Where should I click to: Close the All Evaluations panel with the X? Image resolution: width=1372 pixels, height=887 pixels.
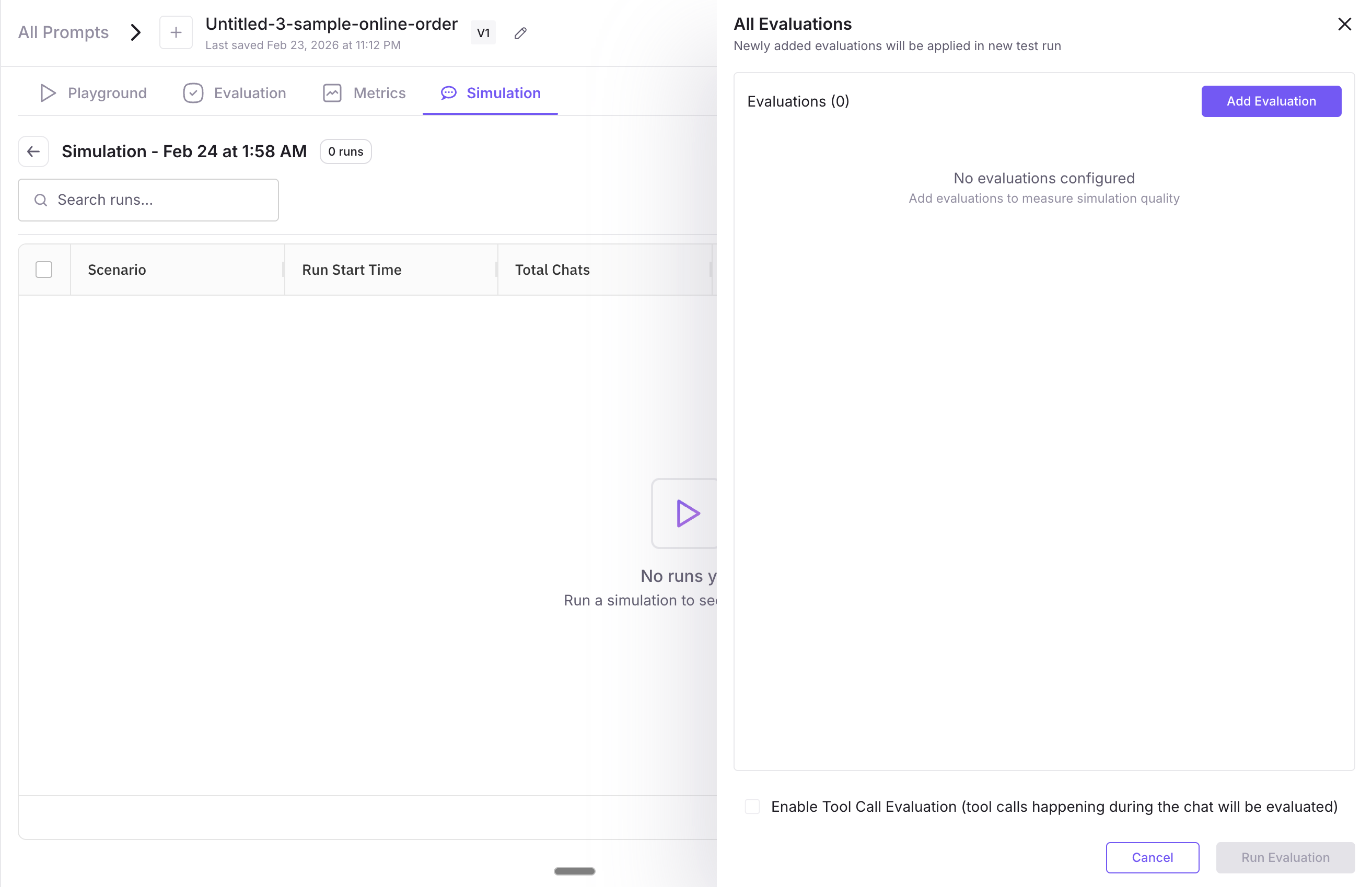pyautogui.click(x=1344, y=24)
